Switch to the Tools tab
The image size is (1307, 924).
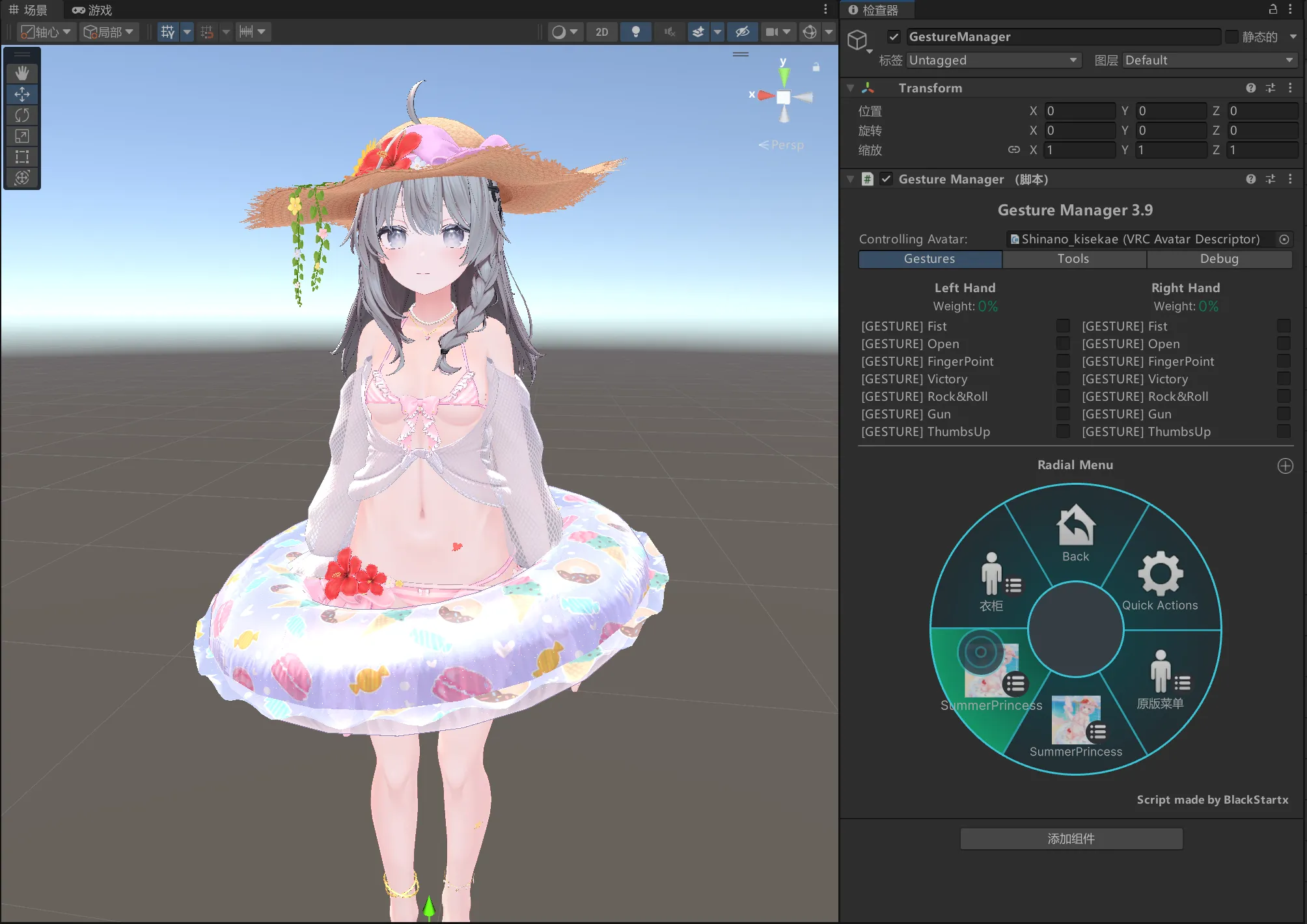(1074, 259)
